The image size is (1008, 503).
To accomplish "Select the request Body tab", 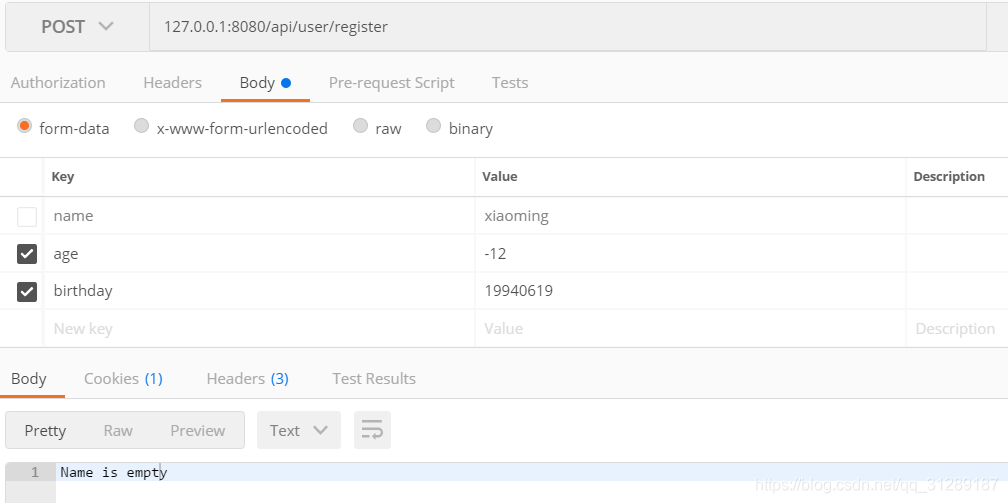I will click(265, 83).
